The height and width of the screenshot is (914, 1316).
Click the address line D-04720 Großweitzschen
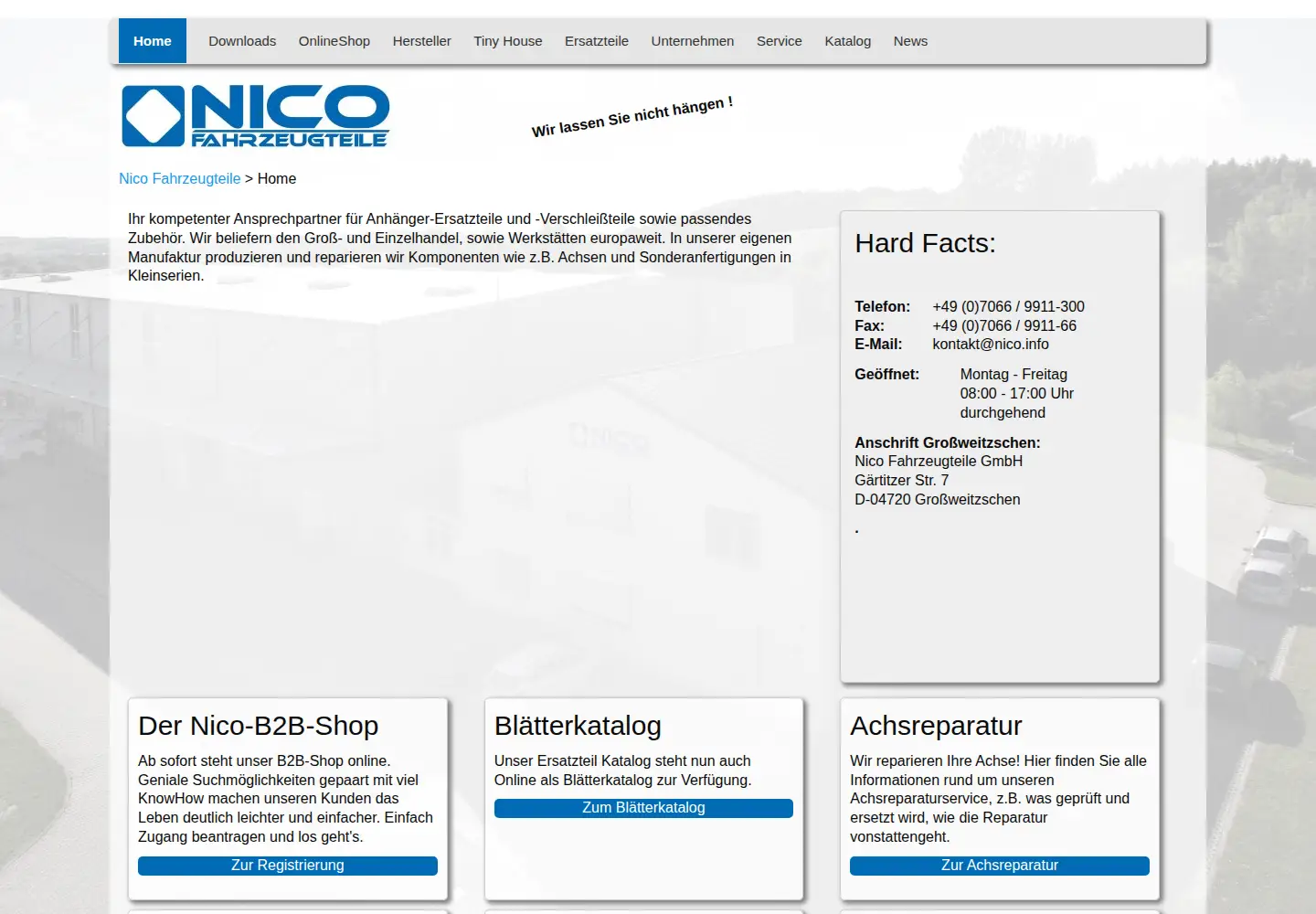(938, 500)
